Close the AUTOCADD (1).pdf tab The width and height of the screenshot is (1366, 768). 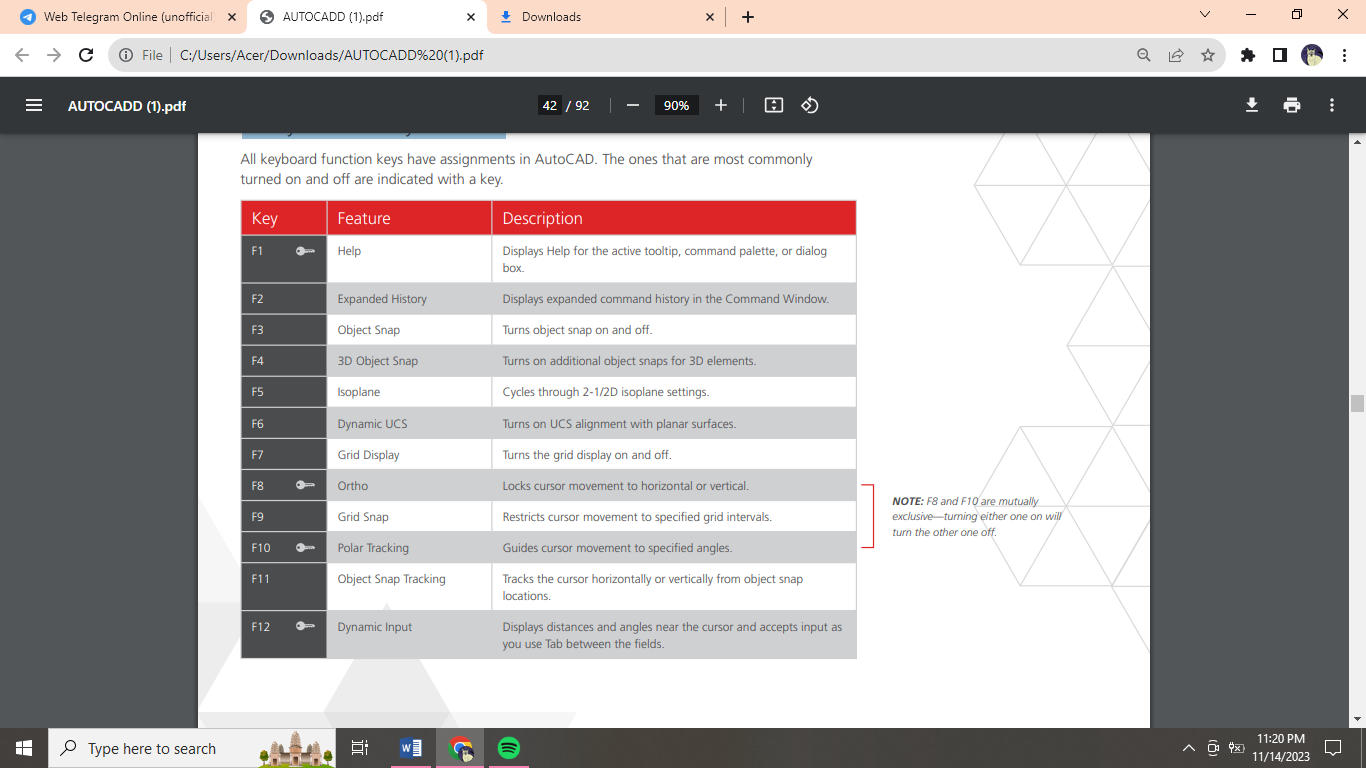point(471,17)
